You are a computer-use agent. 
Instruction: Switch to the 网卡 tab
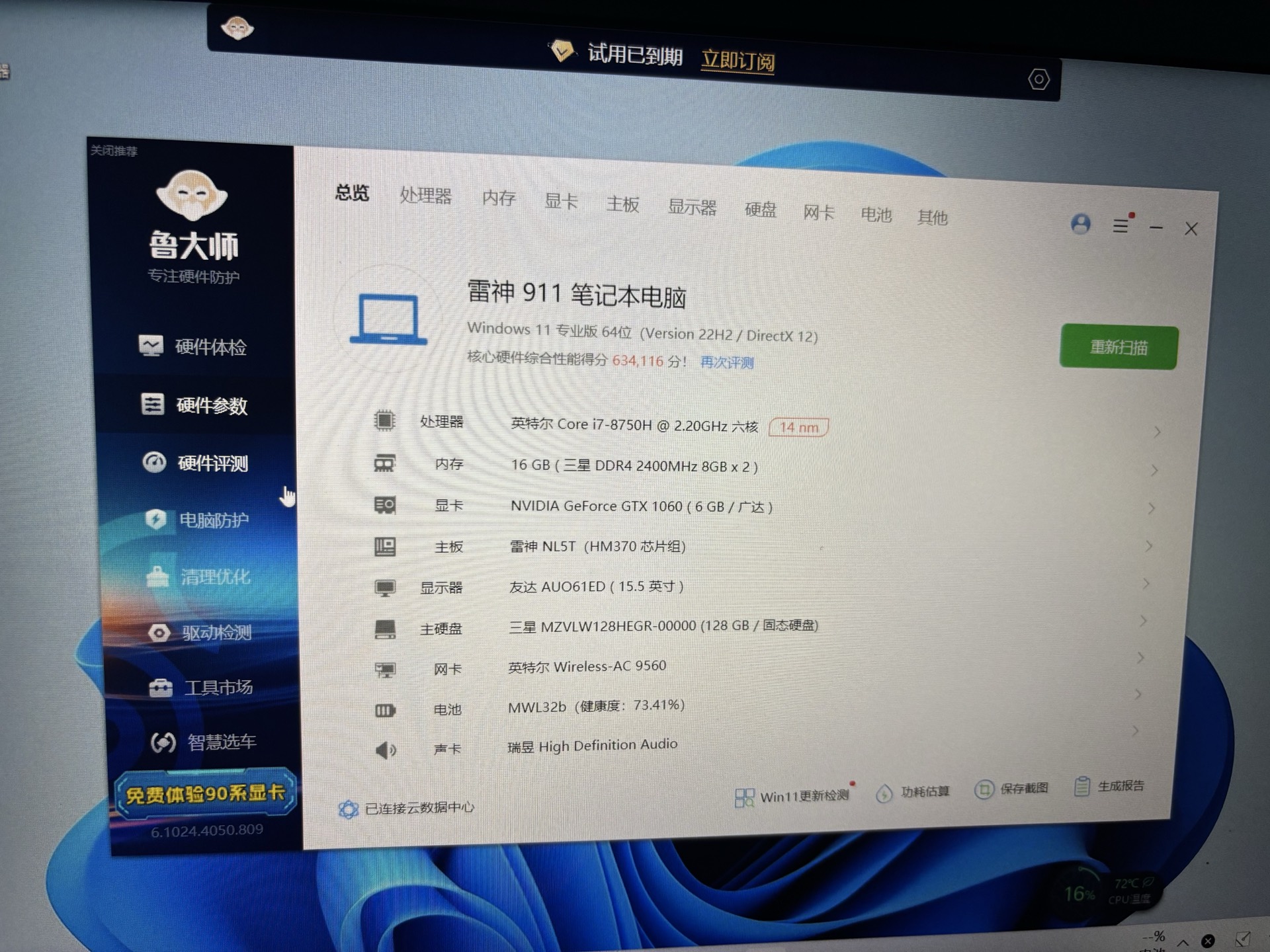click(819, 212)
